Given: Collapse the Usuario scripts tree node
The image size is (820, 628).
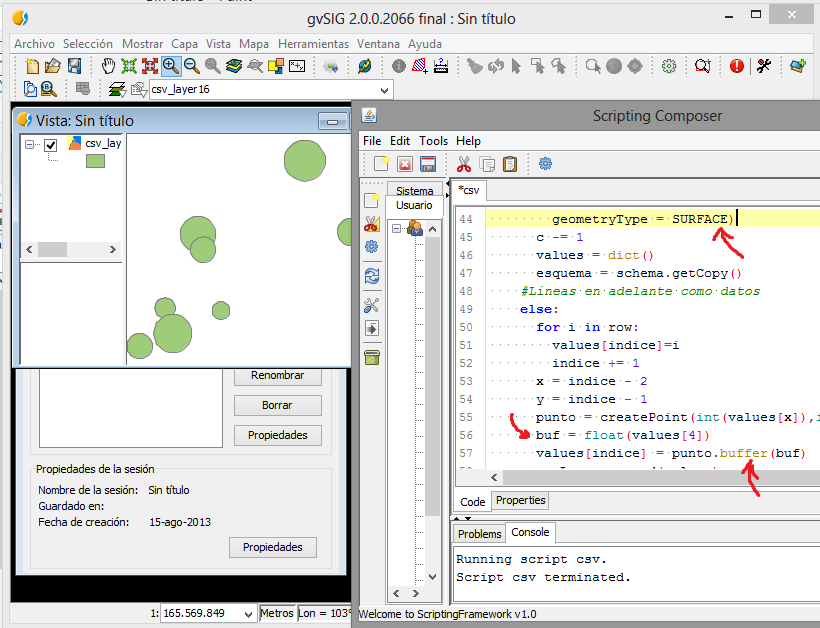Looking at the screenshot, I should tap(398, 230).
